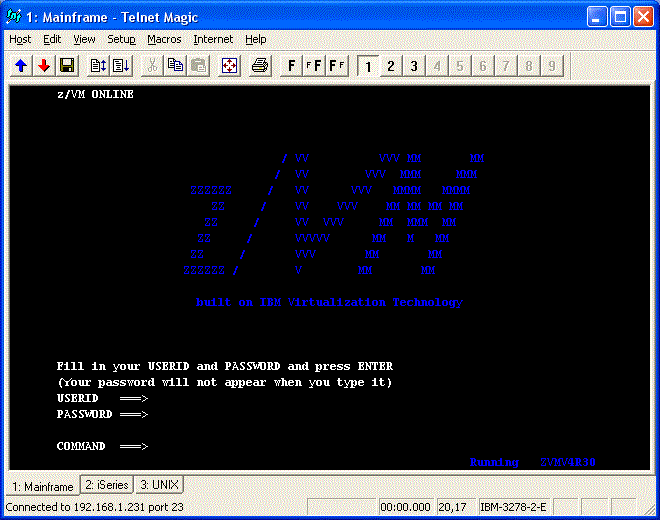660x520 pixels.
Task: Select session button 1 in toolbar
Action: (x=368, y=66)
